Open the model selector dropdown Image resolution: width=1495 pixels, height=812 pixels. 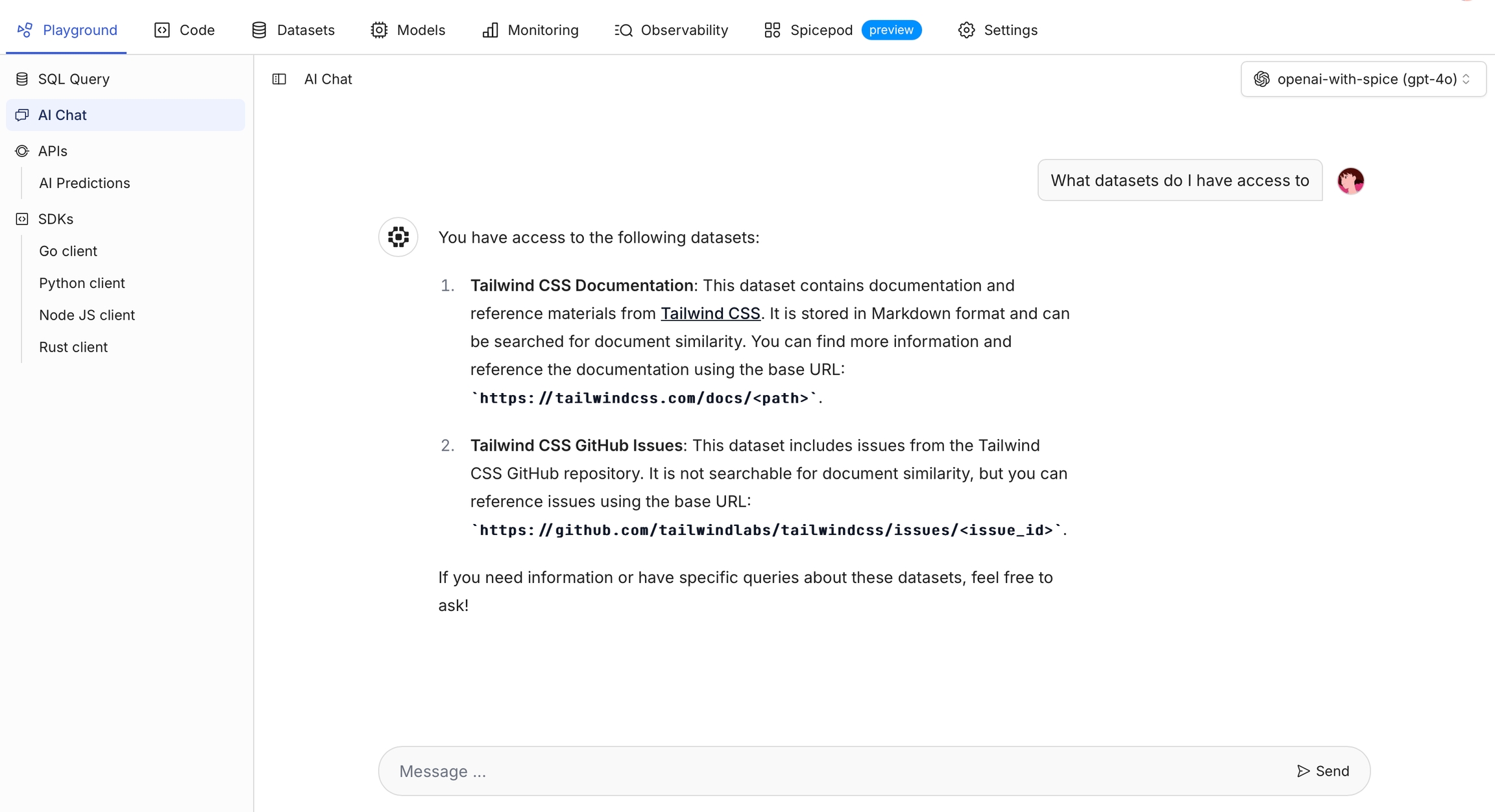(x=1363, y=79)
